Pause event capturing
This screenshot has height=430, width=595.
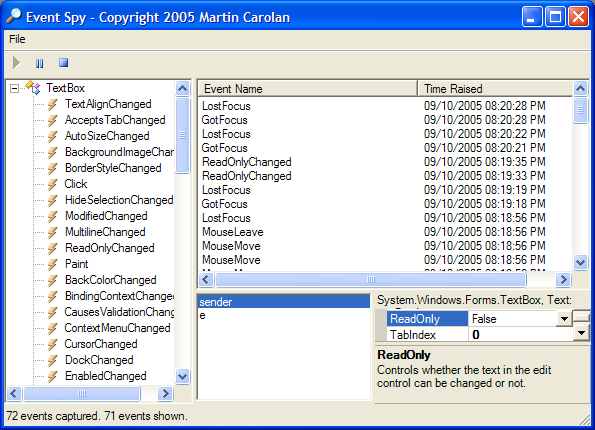pyautogui.click(x=39, y=63)
